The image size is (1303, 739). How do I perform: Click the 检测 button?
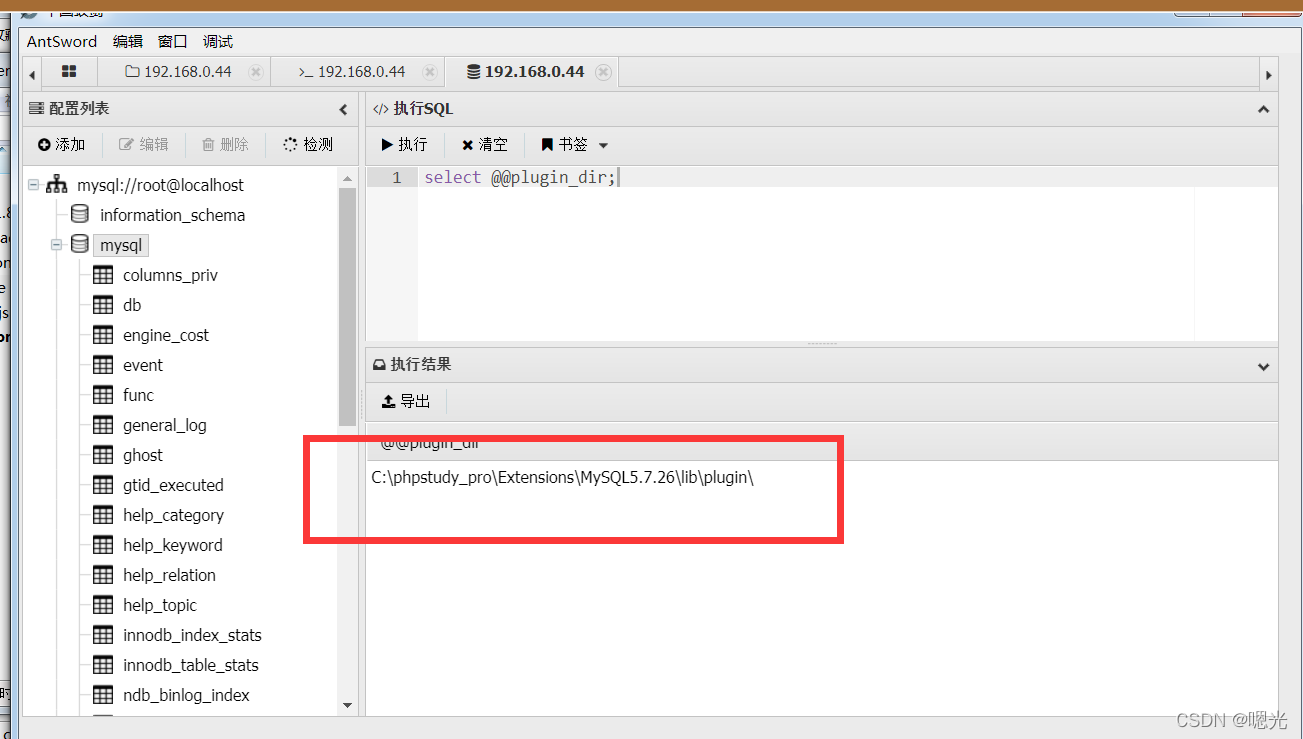308,145
